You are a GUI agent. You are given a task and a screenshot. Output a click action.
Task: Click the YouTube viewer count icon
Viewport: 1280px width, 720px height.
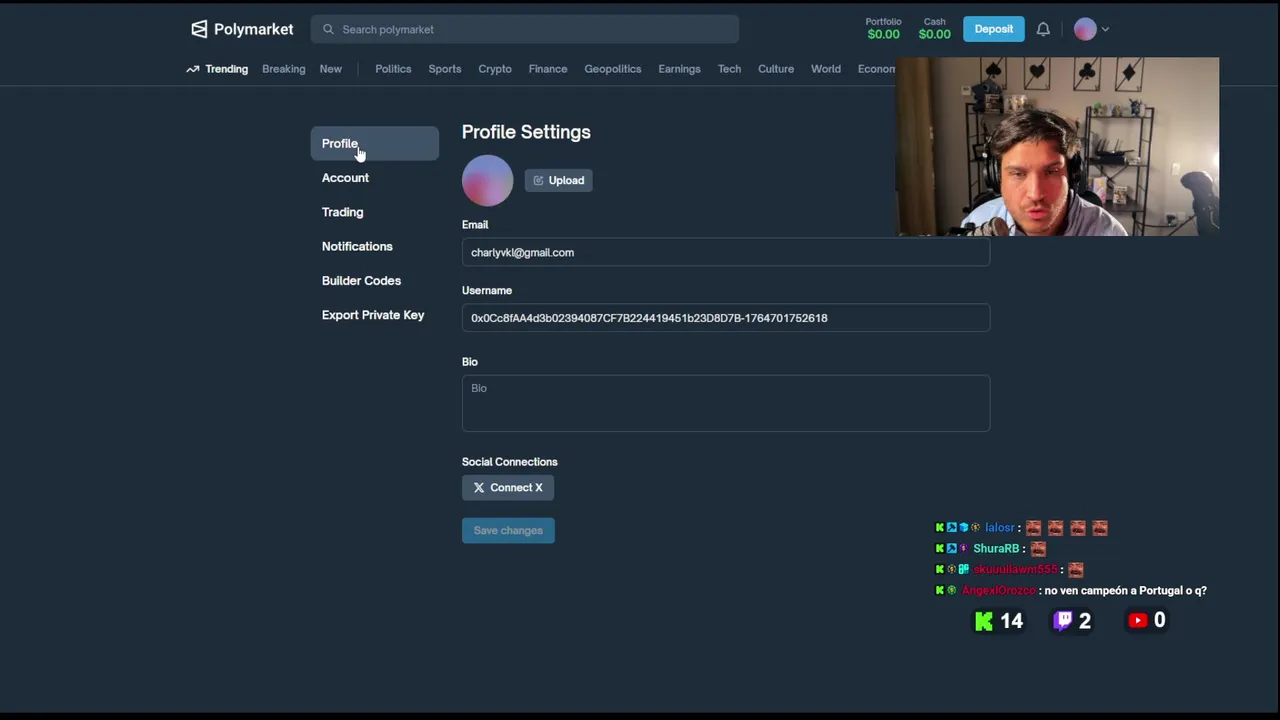point(1137,621)
